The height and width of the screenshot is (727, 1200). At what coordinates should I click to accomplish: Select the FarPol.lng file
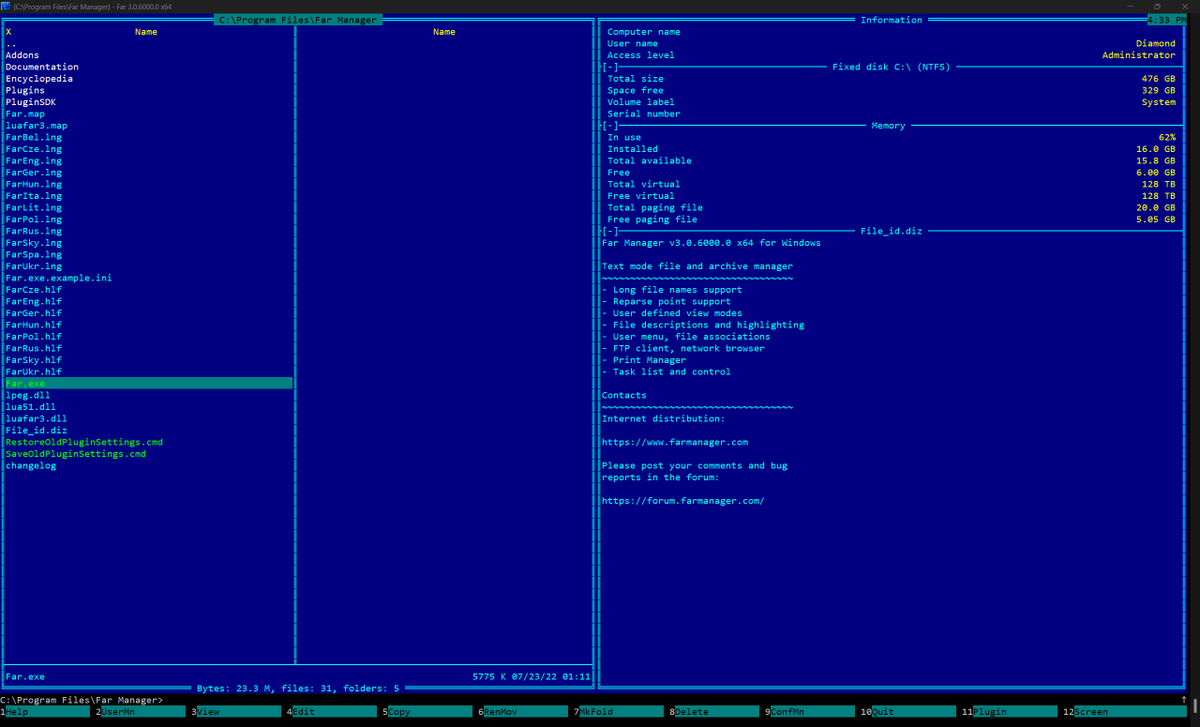coord(148,220)
